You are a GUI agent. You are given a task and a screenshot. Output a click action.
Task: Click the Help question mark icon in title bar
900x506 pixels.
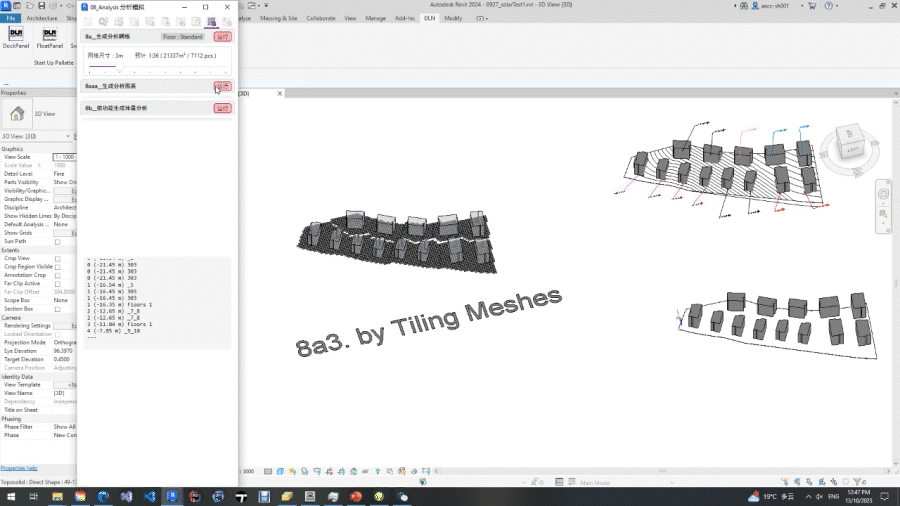828,6
